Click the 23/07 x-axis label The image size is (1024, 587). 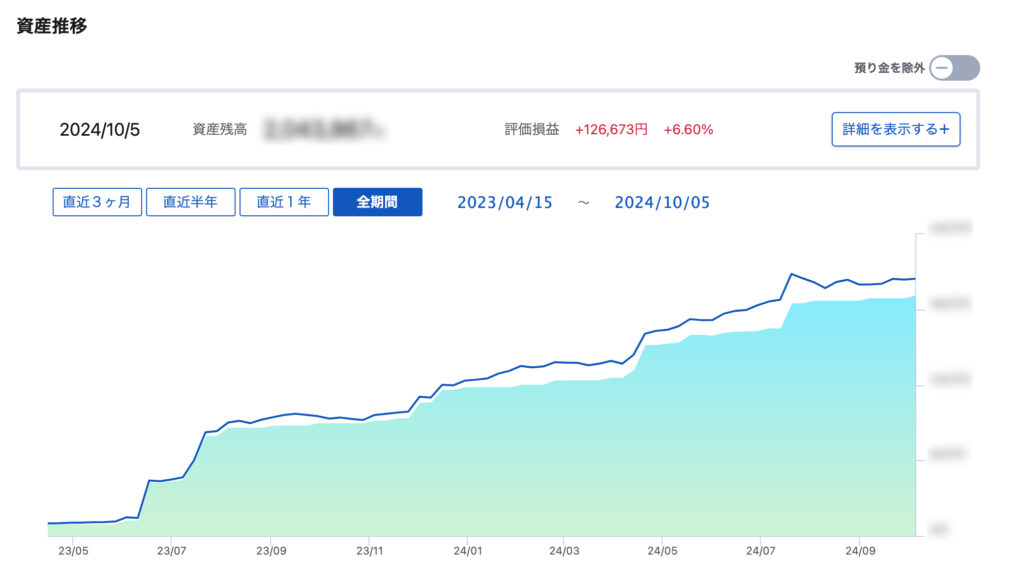(x=172, y=550)
